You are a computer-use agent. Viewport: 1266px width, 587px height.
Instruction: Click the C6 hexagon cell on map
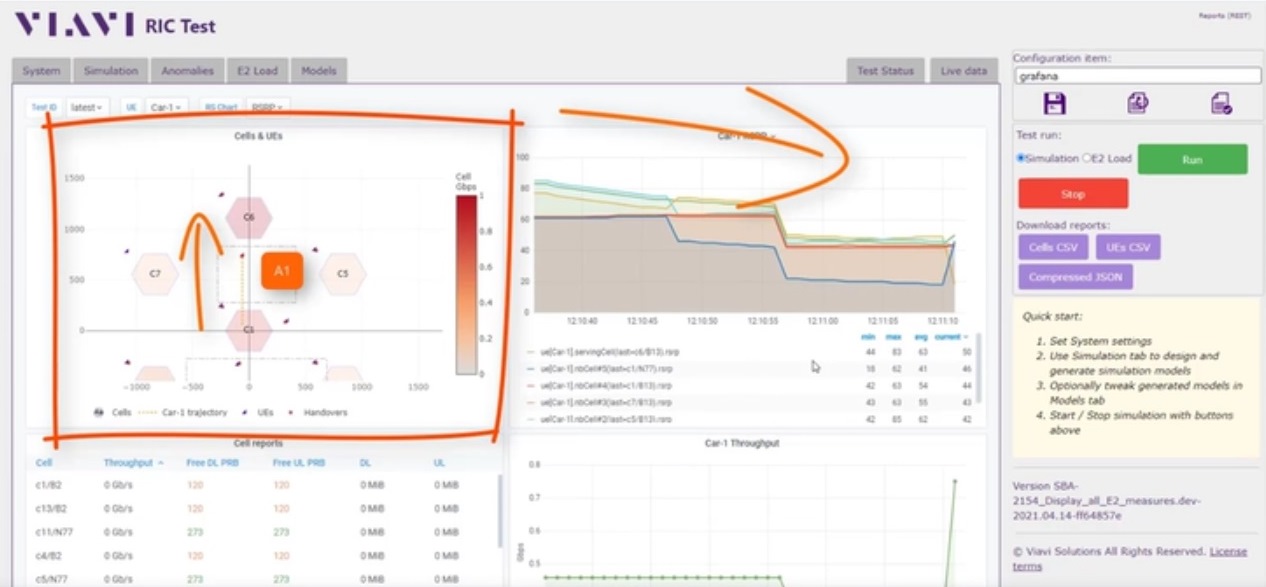point(249,217)
